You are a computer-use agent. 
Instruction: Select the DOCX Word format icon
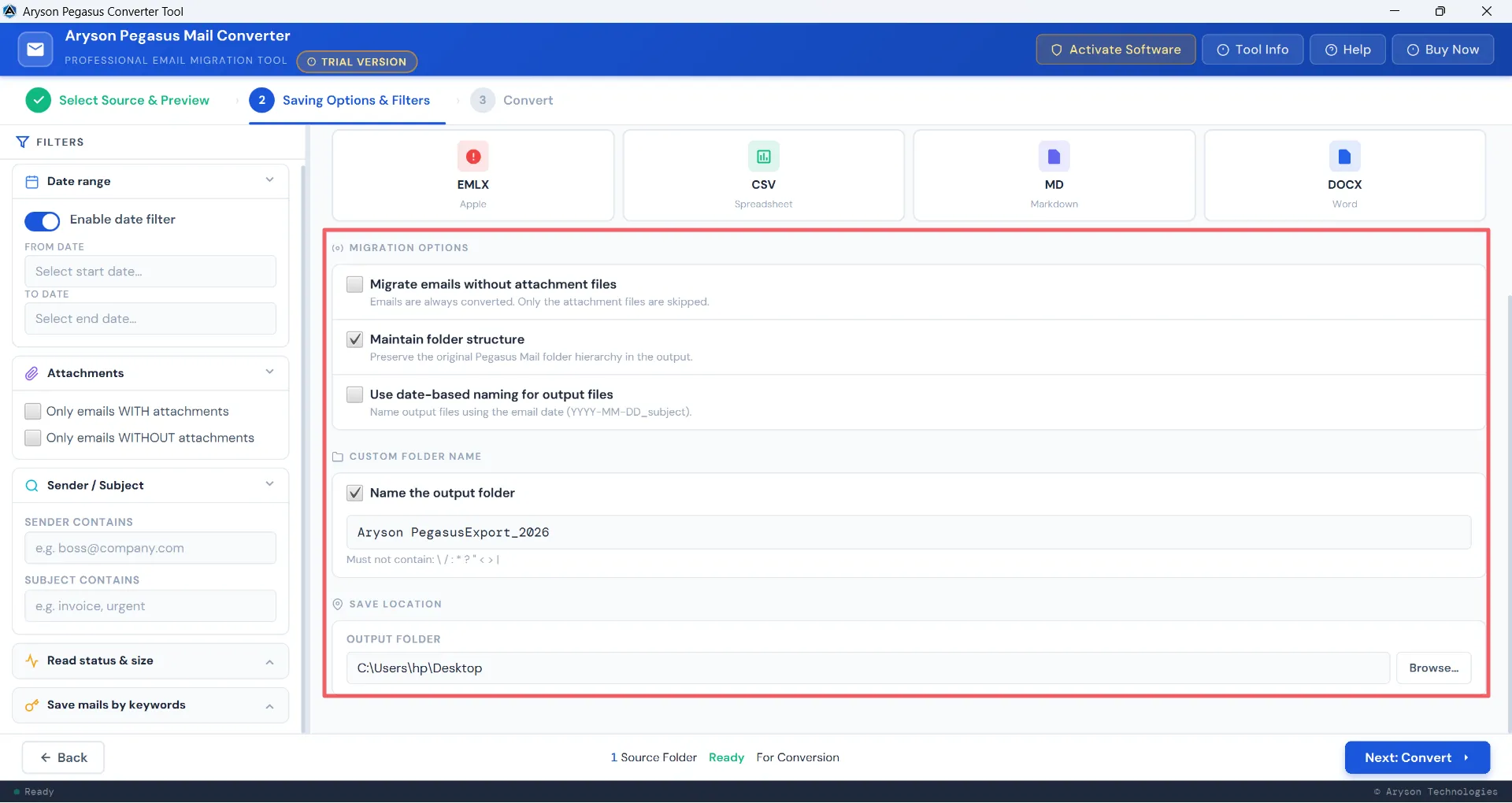(1345, 157)
